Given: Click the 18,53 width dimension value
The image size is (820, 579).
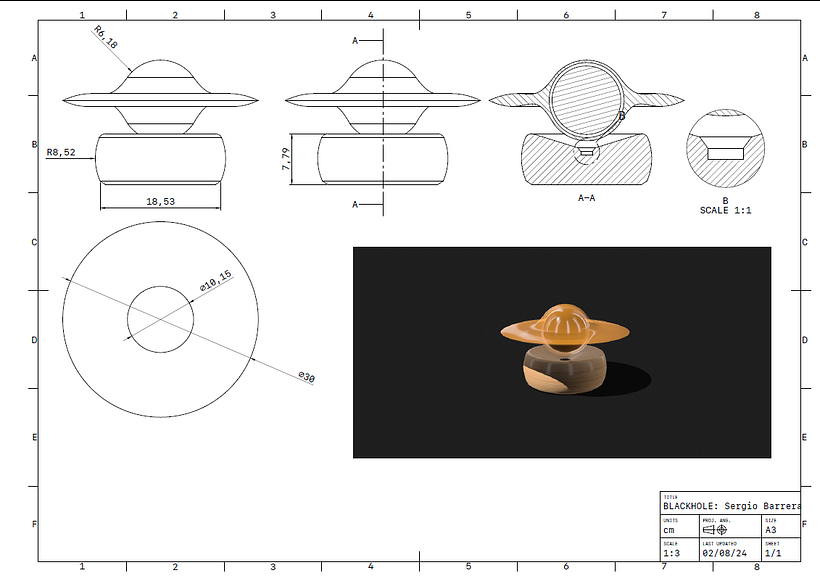Looking at the screenshot, I should click(x=161, y=201).
